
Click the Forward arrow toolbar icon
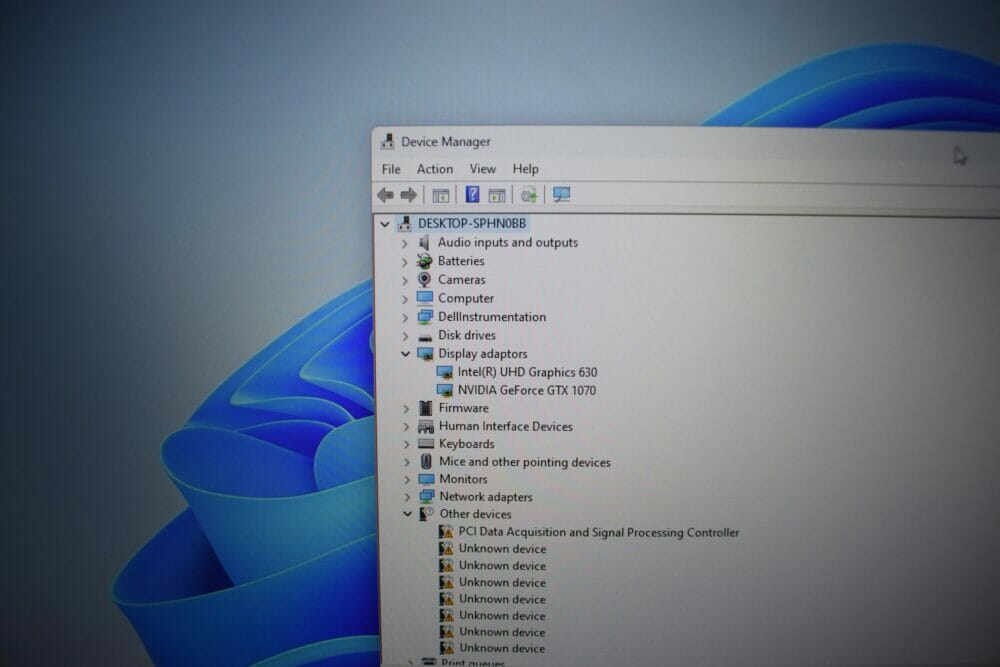(x=408, y=195)
